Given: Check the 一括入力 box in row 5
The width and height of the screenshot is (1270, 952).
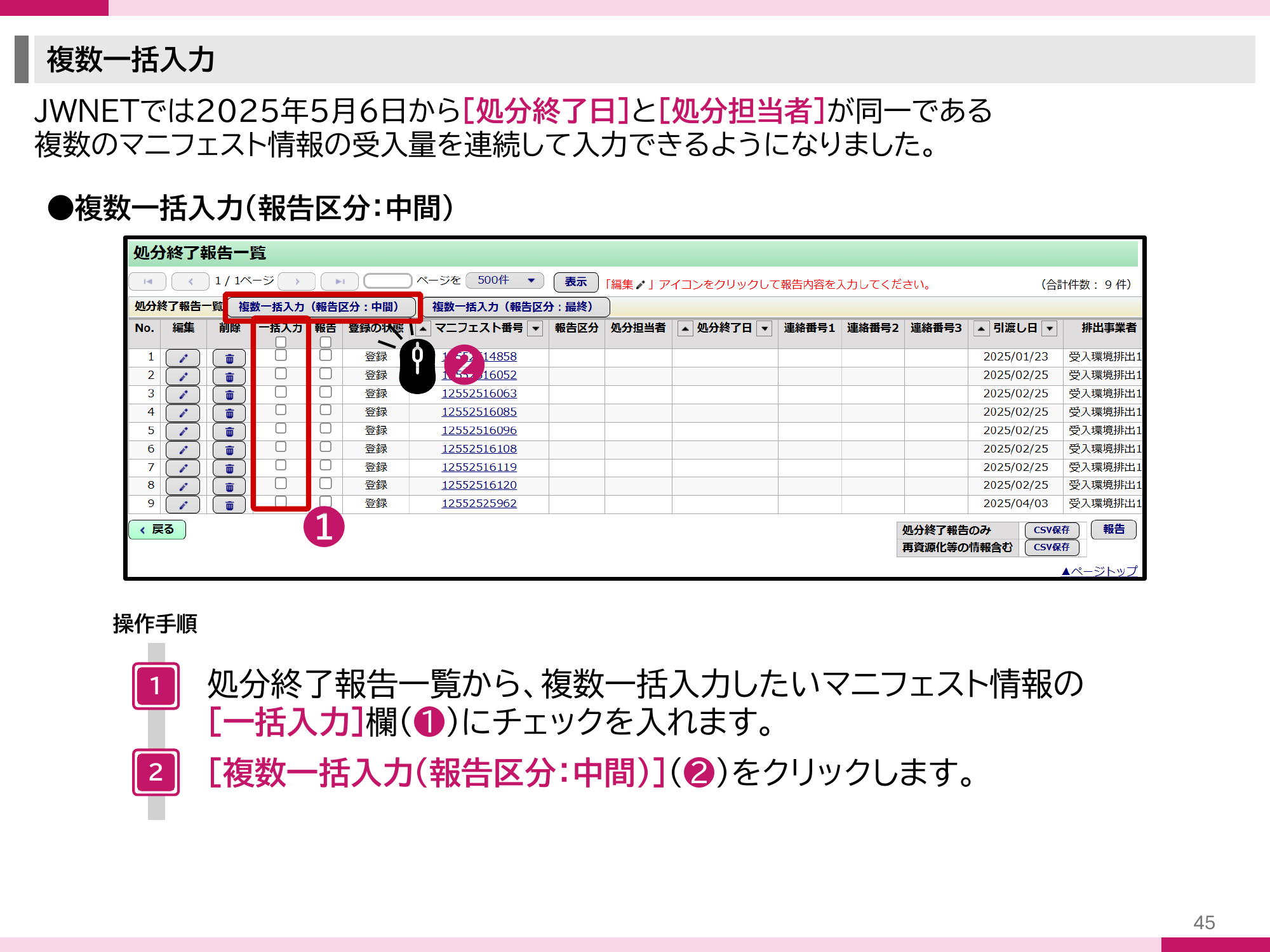Looking at the screenshot, I should (x=281, y=428).
